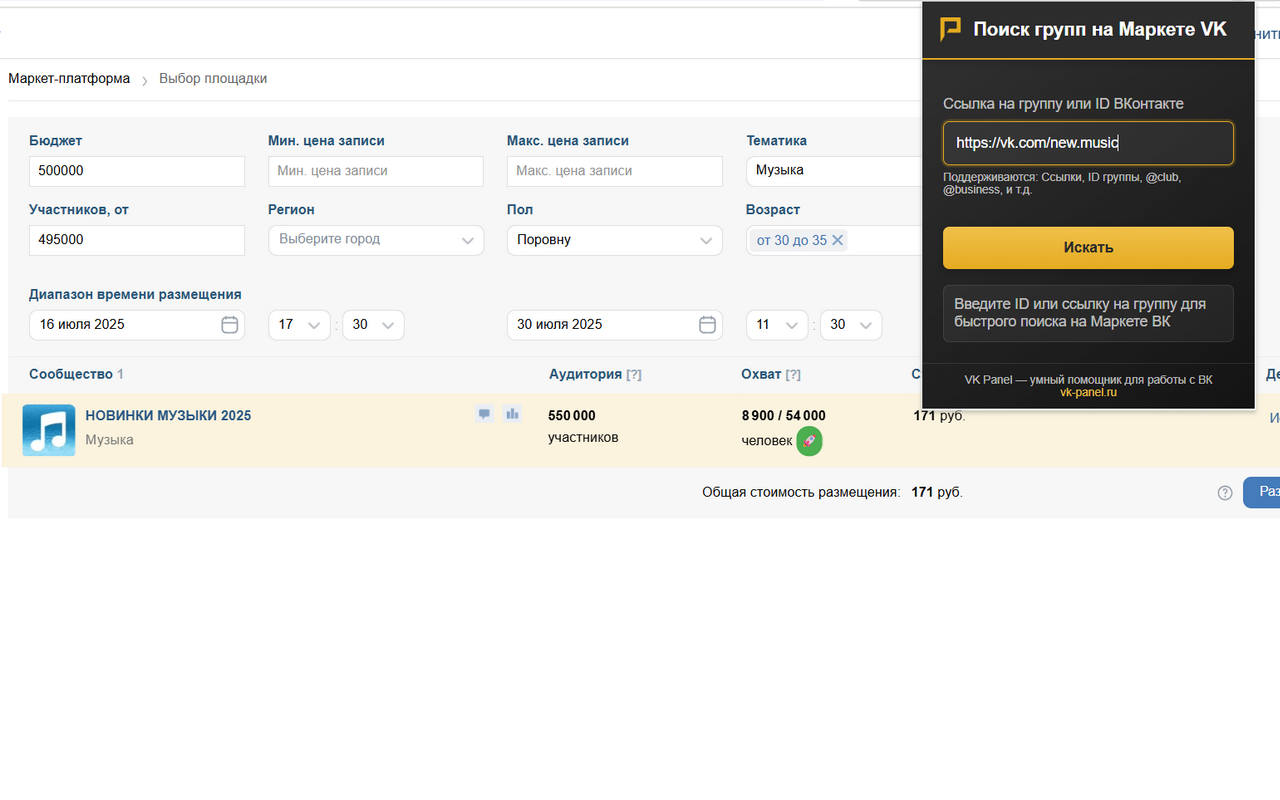Click the start date field 16 июля 2025
The image size is (1280, 800).
pyautogui.click(x=137, y=325)
